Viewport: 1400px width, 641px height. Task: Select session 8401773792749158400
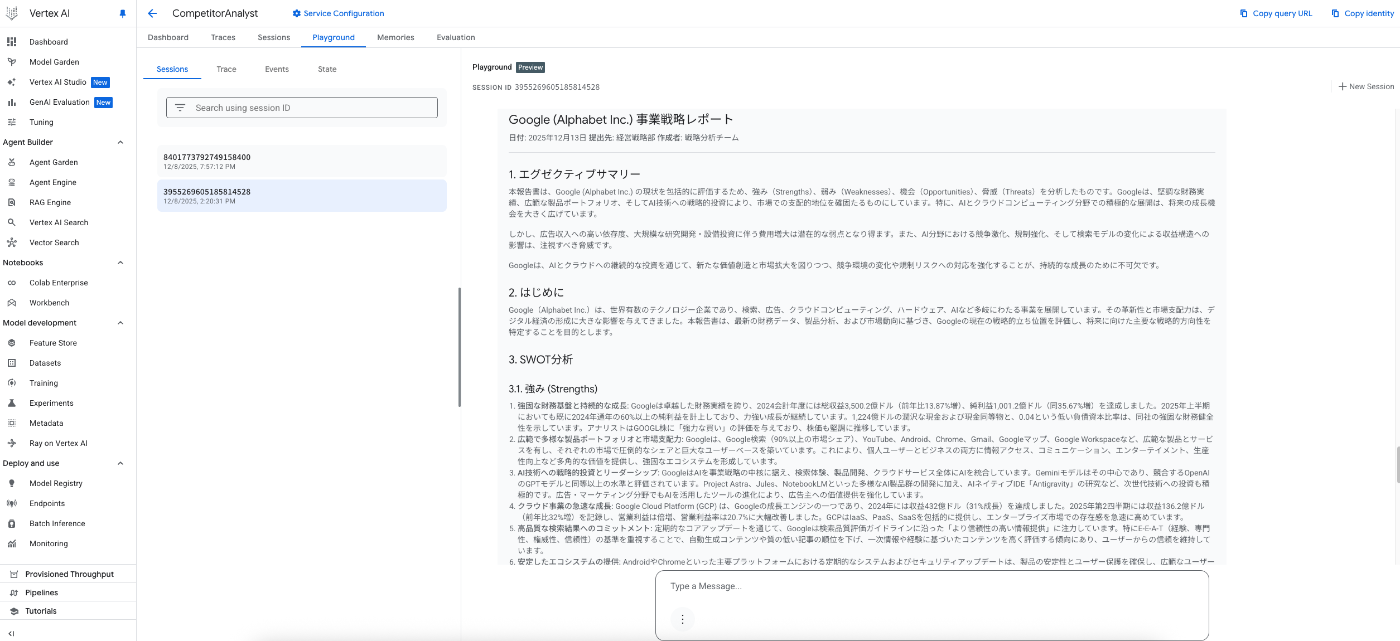(x=302, y=161)
